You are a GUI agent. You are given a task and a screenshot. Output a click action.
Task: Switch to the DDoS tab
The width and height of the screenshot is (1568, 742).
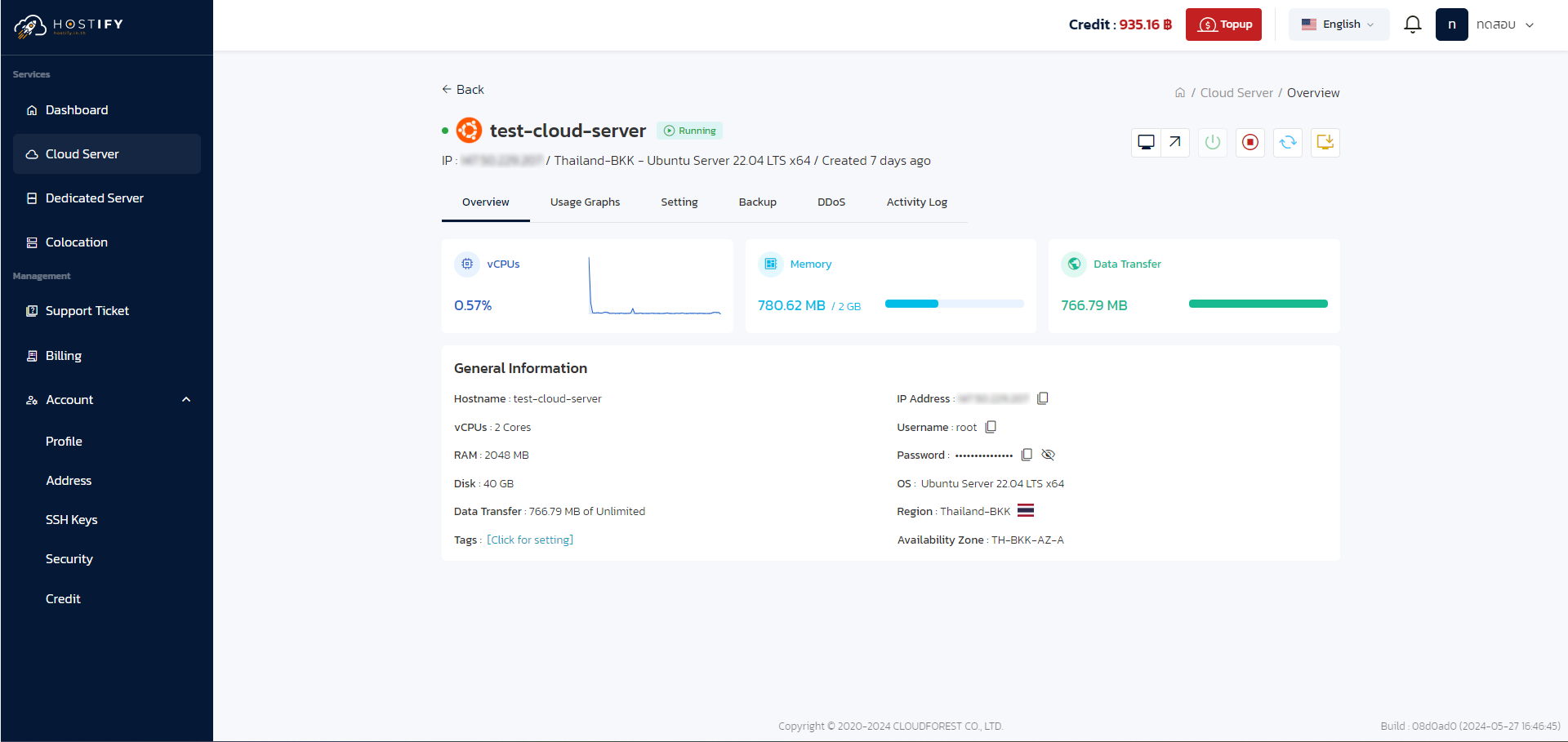(x=831, y=202)
